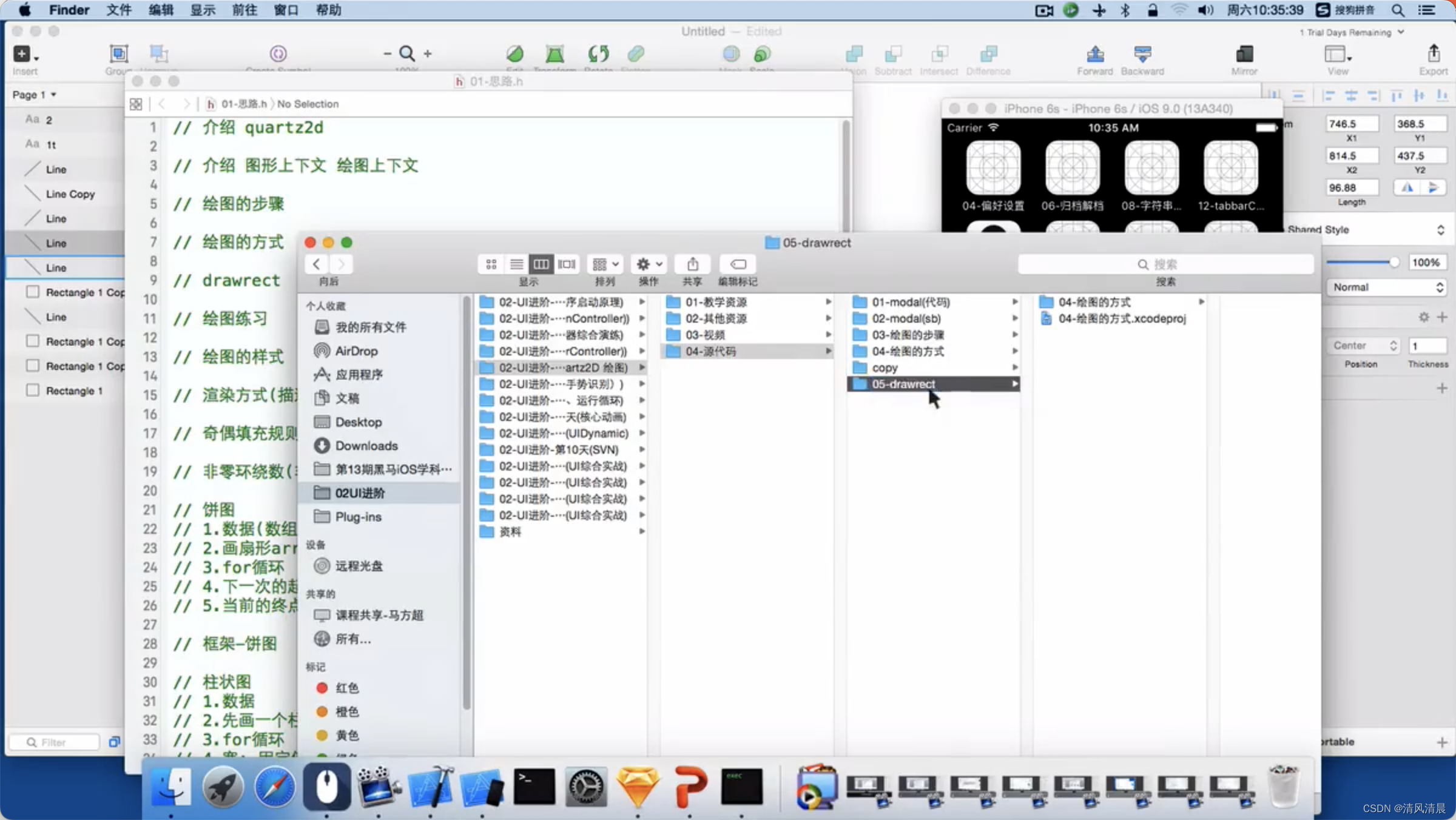
Task: Open the Page 1 dropdown in Sketch
Action: (35, 95)
